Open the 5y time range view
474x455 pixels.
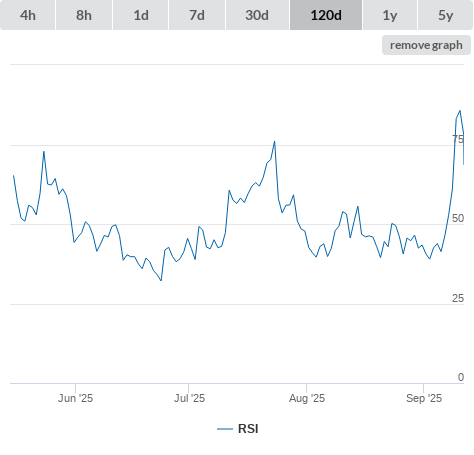pos(446,15)
